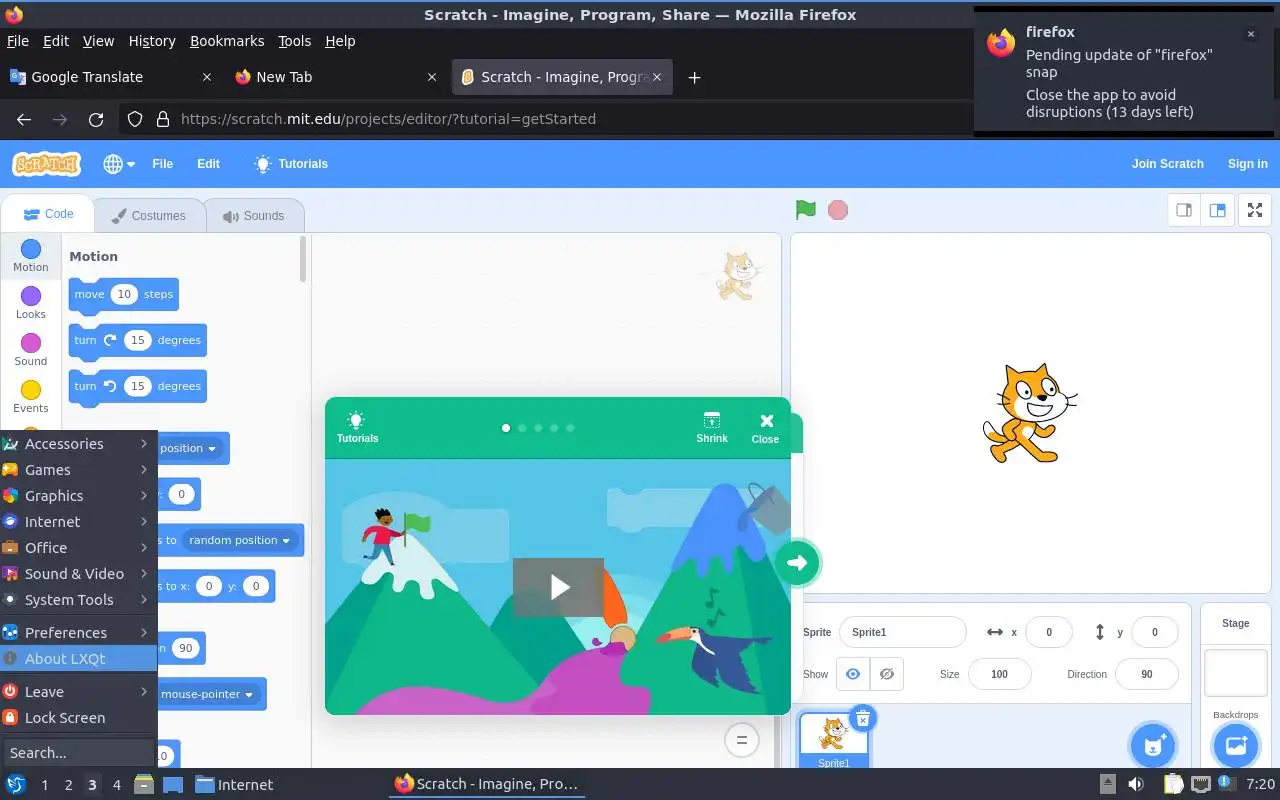Click the green flag to run project
1280x800 pixels.
pos(806,210)
